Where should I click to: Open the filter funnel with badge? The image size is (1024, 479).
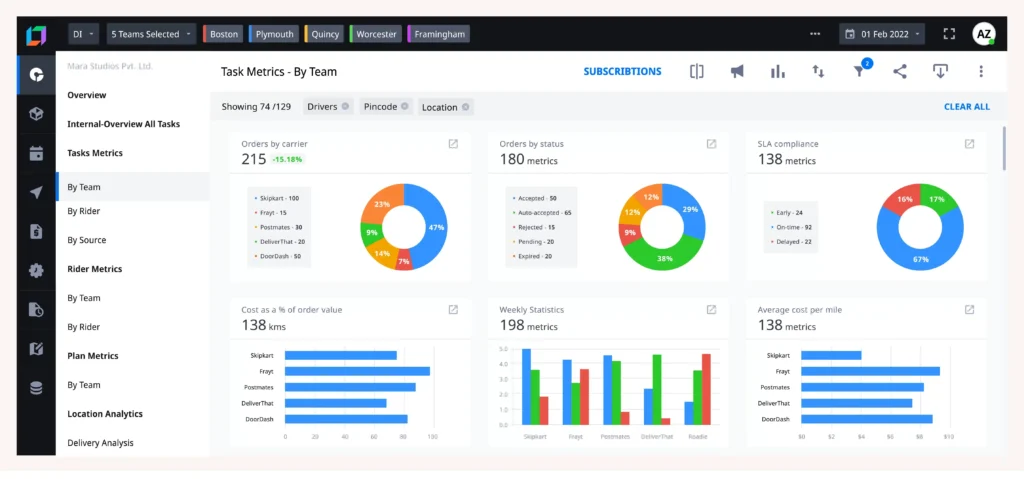(859, 71)
